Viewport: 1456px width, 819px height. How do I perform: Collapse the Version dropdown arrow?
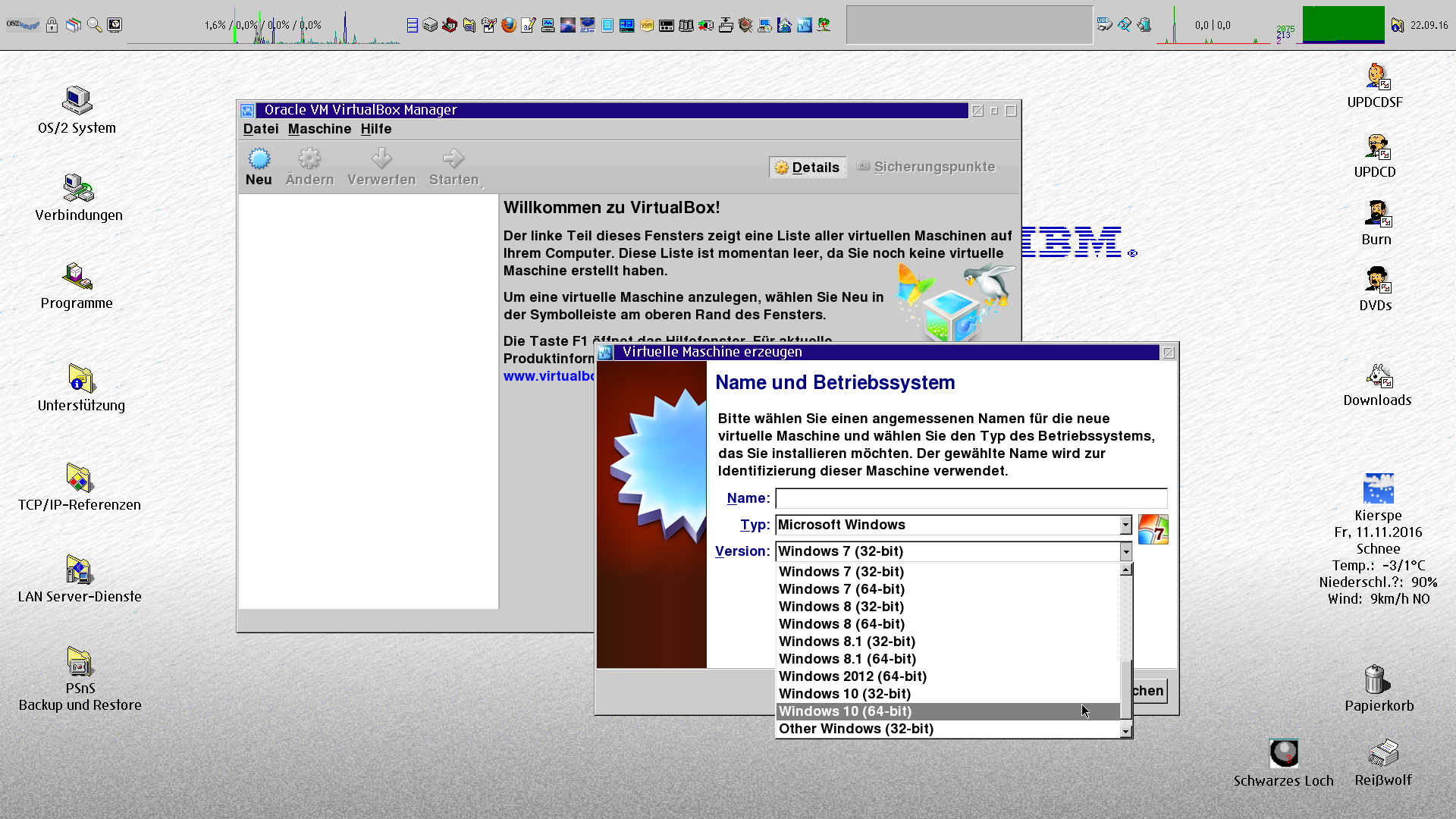pos(1125,551)
